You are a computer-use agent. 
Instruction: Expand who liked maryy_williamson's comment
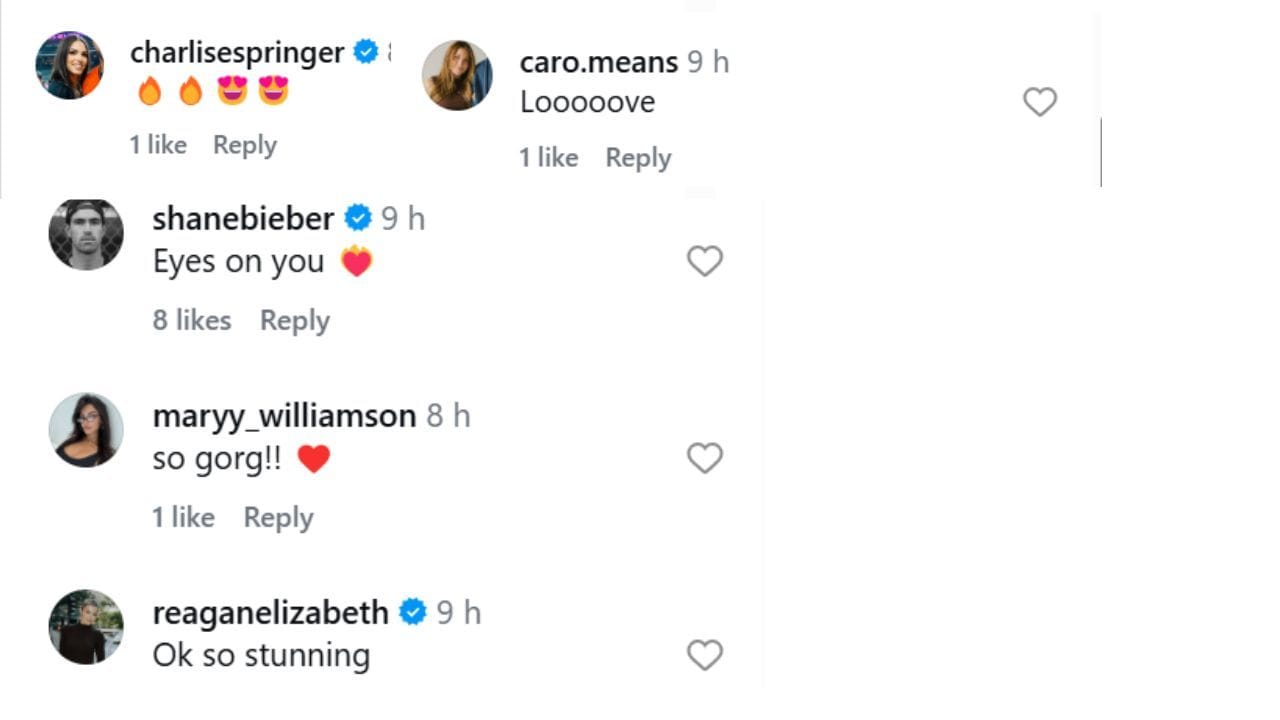pos(181,517)
